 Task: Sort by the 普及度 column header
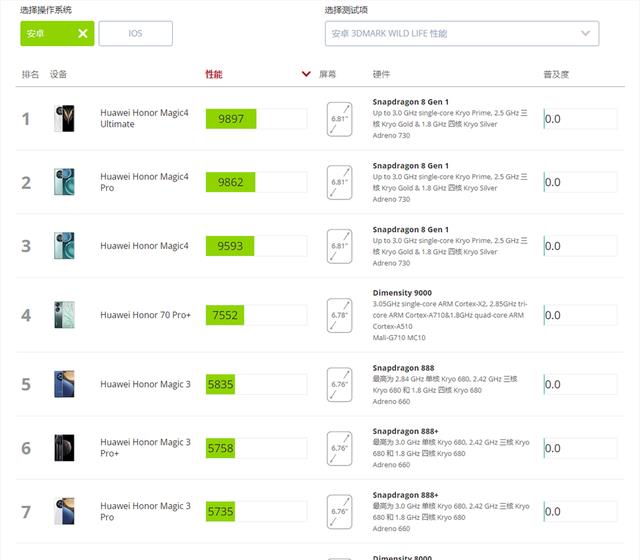556,74
